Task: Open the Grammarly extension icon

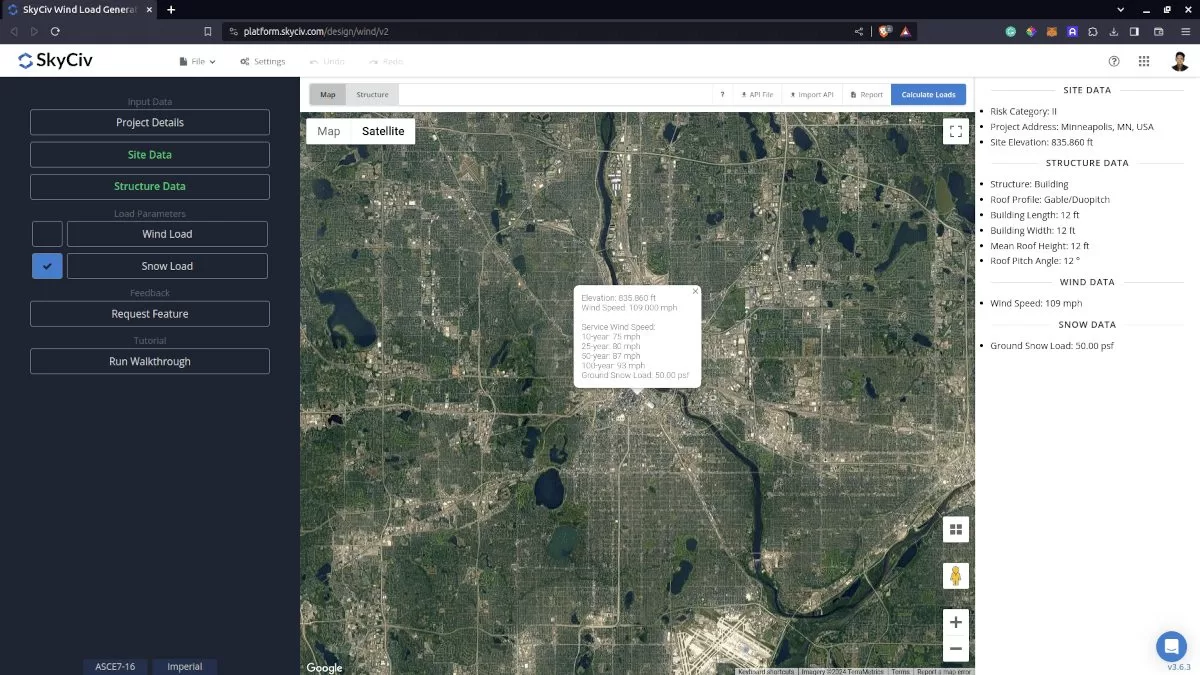Action: point(1012,31)
